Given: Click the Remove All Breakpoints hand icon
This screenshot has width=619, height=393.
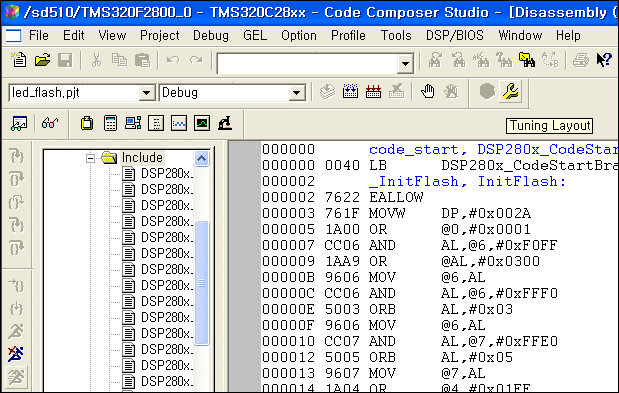Looking at the screenshot, I should 451,92.
